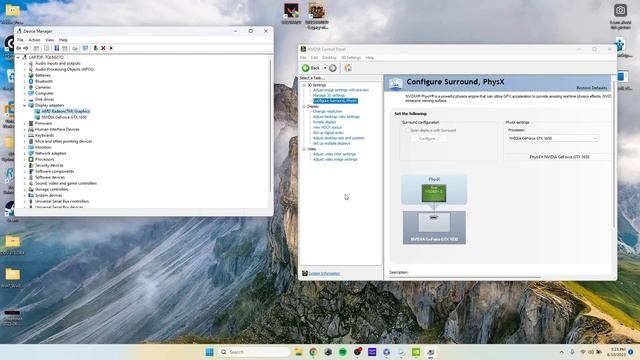Open the Help menu in Device Manager
The image size is (640, 360).
click(63, 40)
